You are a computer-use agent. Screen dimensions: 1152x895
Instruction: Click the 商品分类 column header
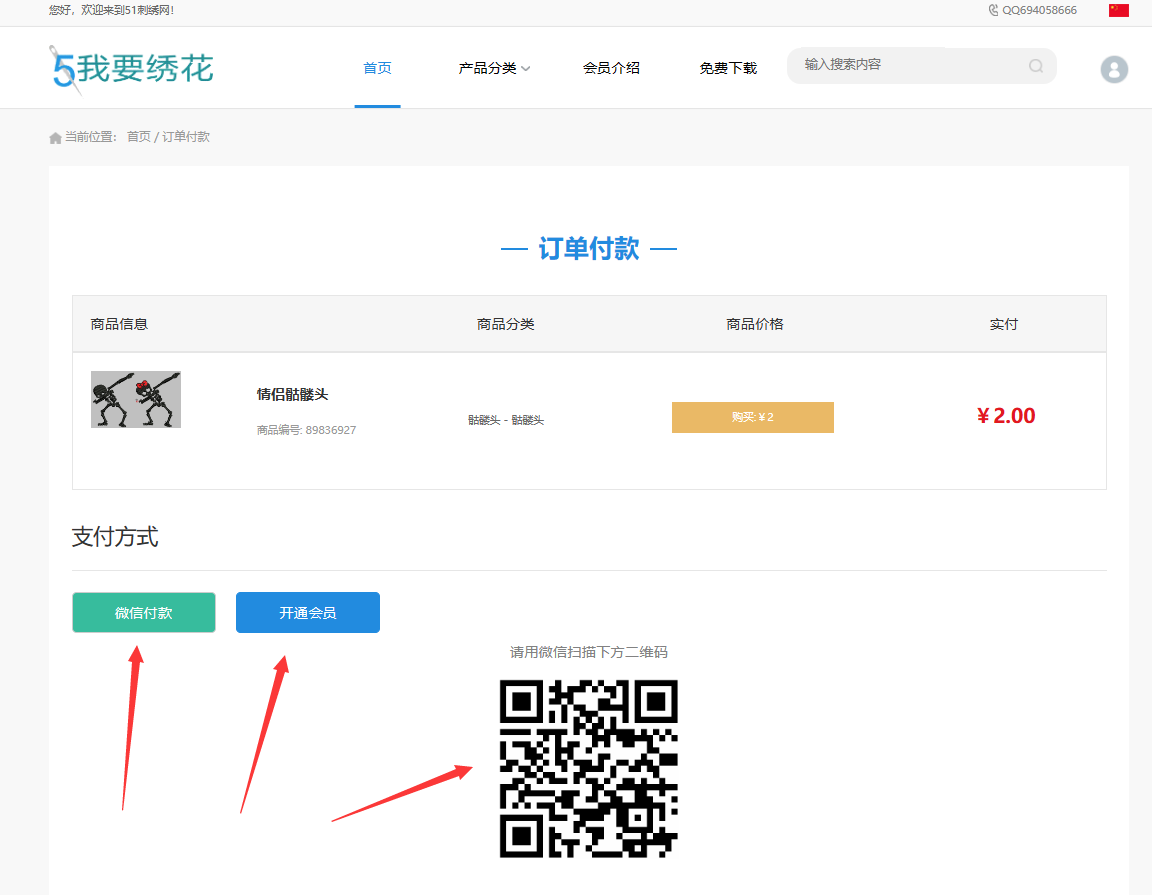click(505, 324)
